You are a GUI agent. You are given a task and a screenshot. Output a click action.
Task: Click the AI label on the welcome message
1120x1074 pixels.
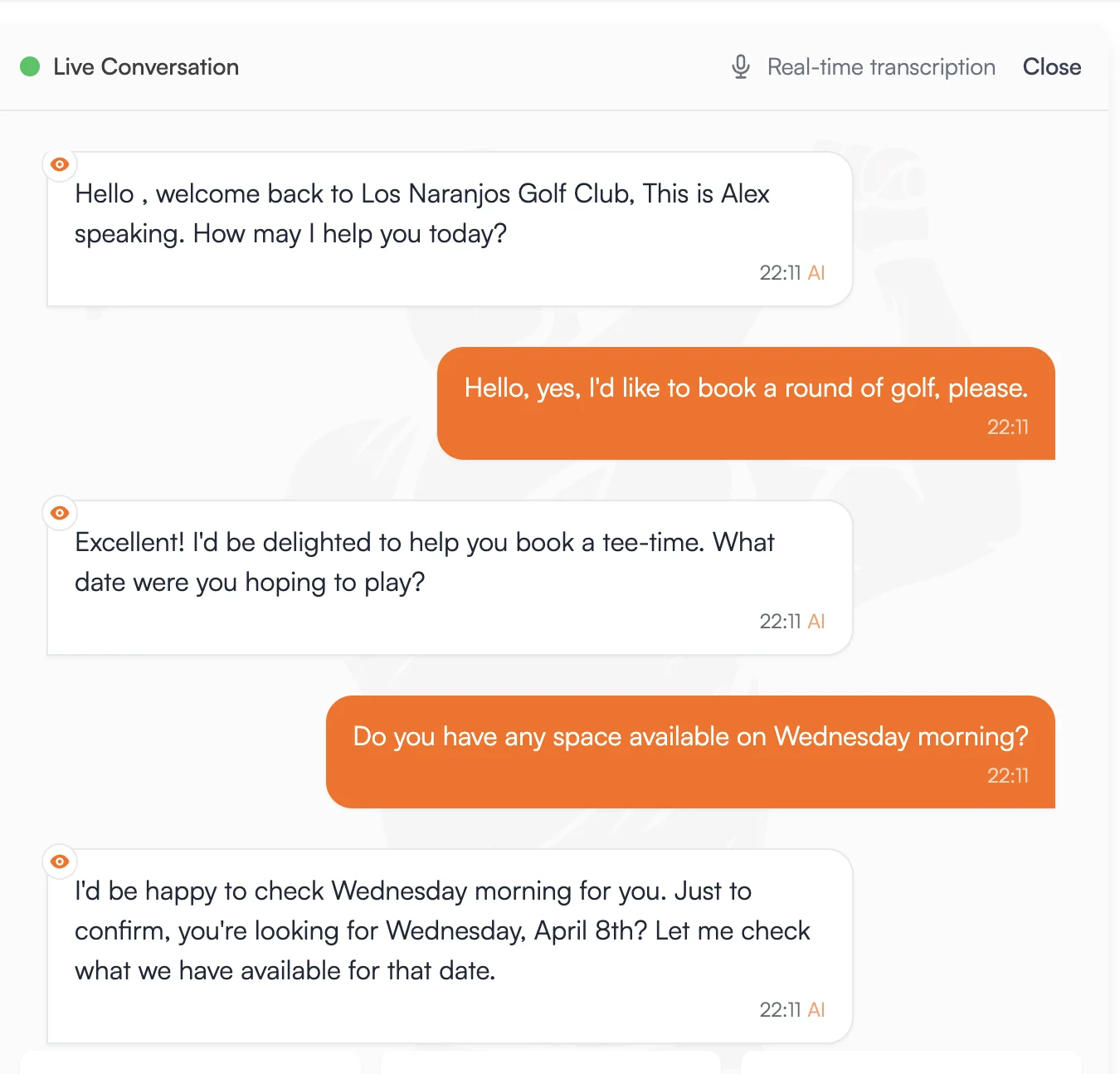pos(816,273)
